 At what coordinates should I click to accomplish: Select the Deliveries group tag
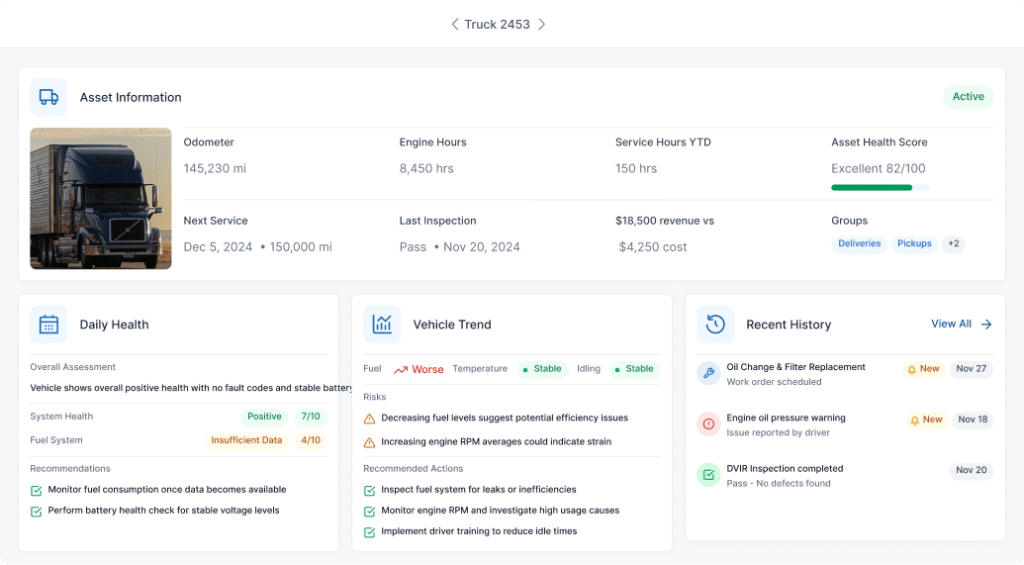point(859,244)
